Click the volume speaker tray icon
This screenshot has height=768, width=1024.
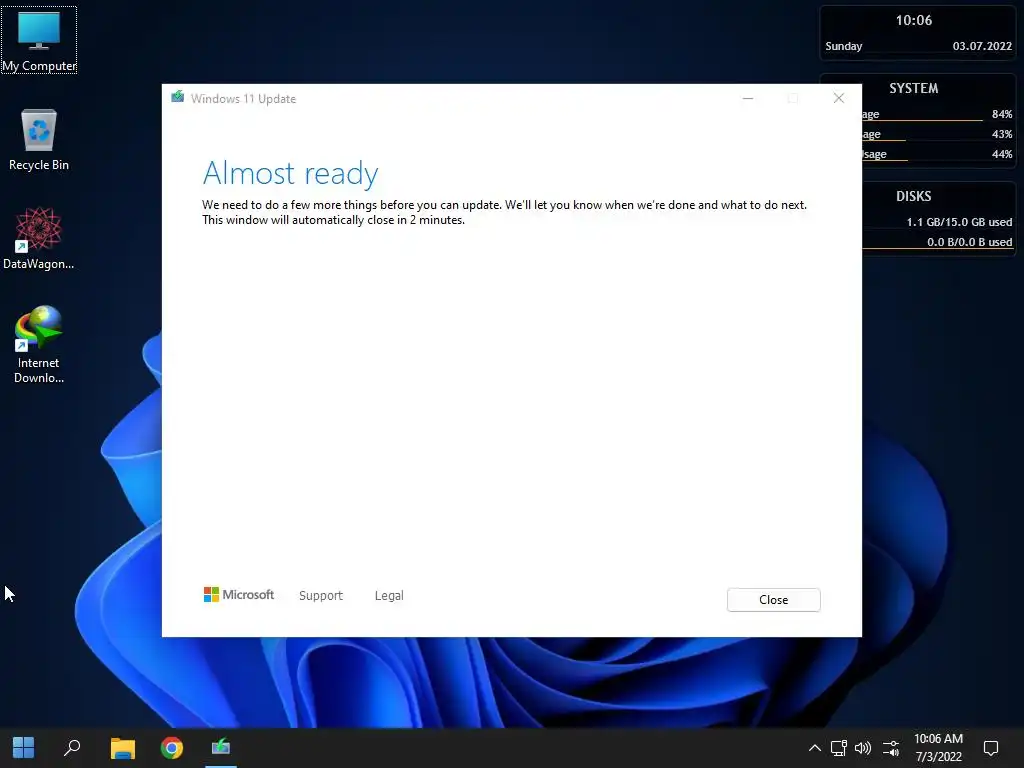[x=863, y=748]
